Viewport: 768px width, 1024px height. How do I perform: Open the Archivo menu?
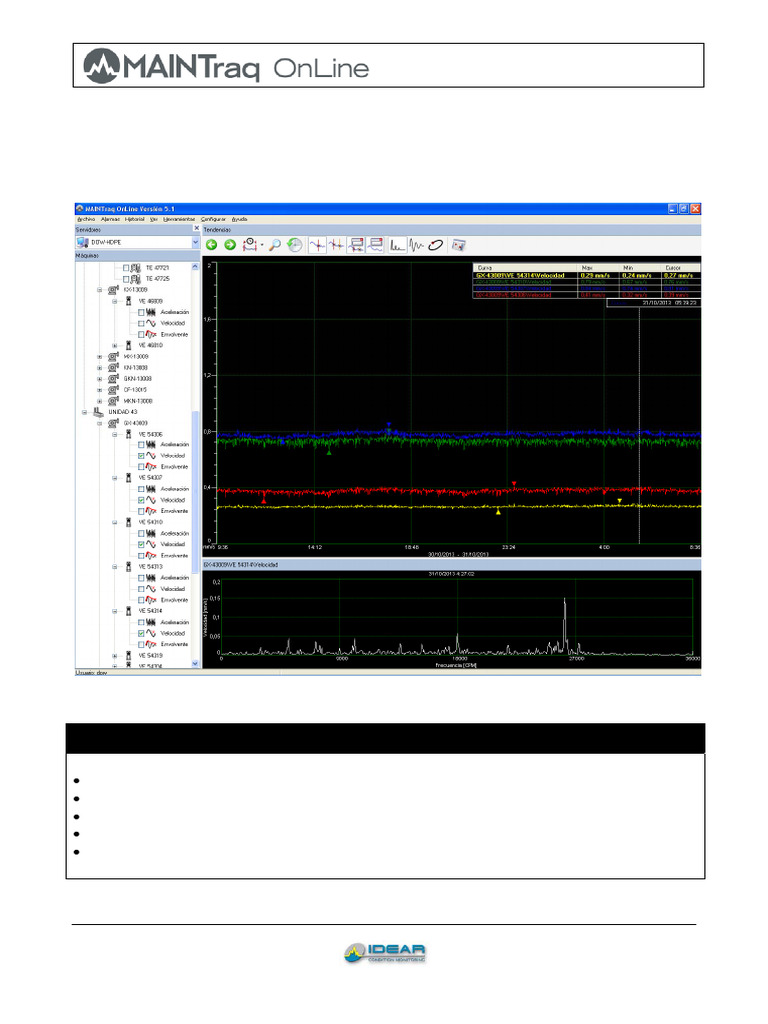pyautogui.click(x=86, y=218)
